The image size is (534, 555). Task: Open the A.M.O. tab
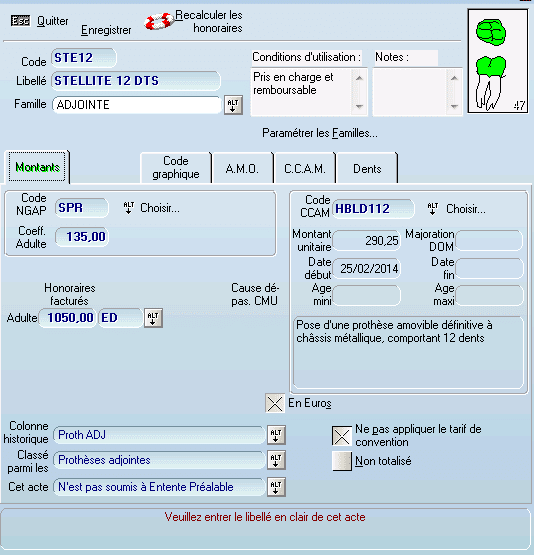coord(242,169)
